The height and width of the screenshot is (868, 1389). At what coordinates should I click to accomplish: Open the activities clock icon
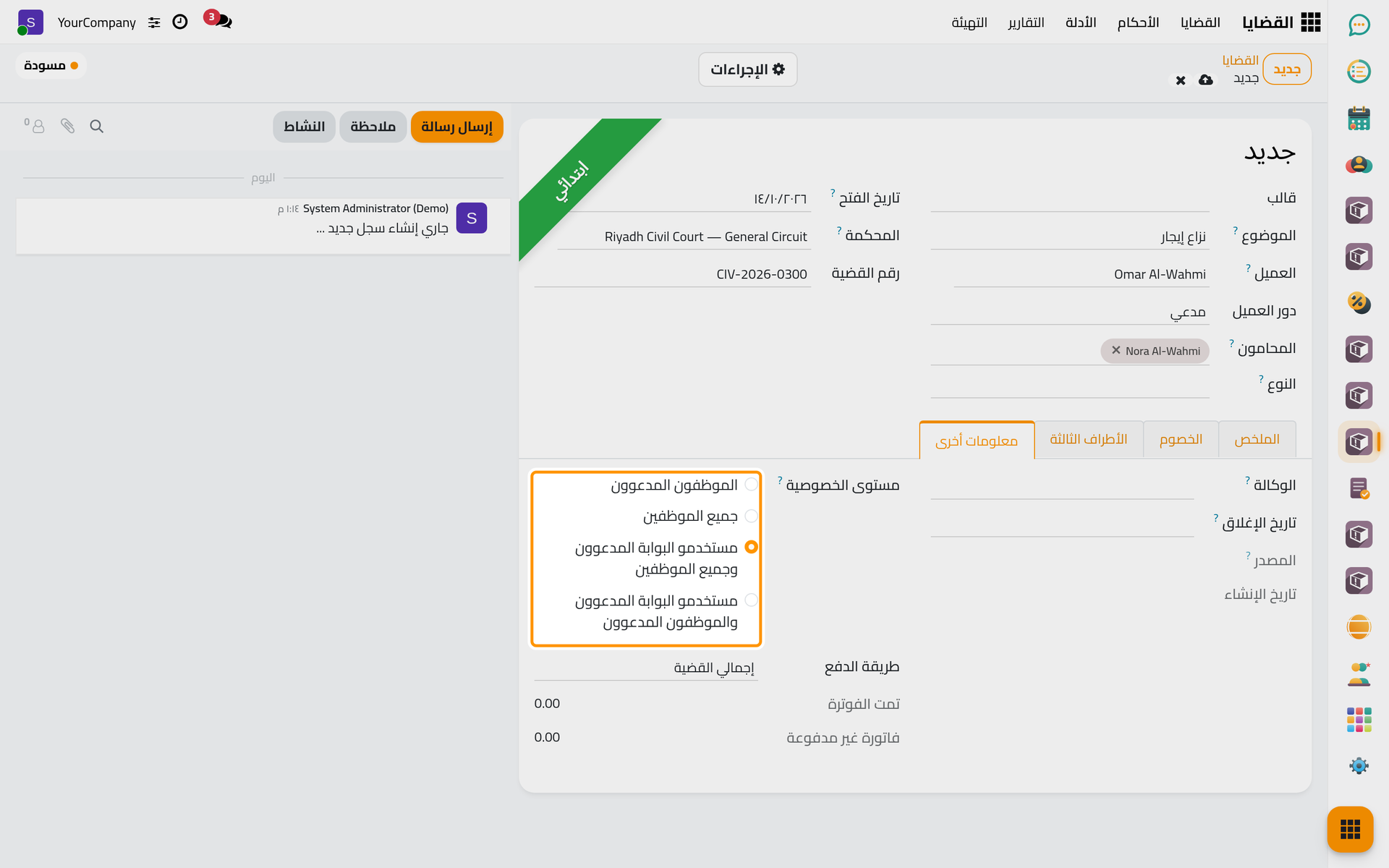pyautogui.click(x=180, y=22)
